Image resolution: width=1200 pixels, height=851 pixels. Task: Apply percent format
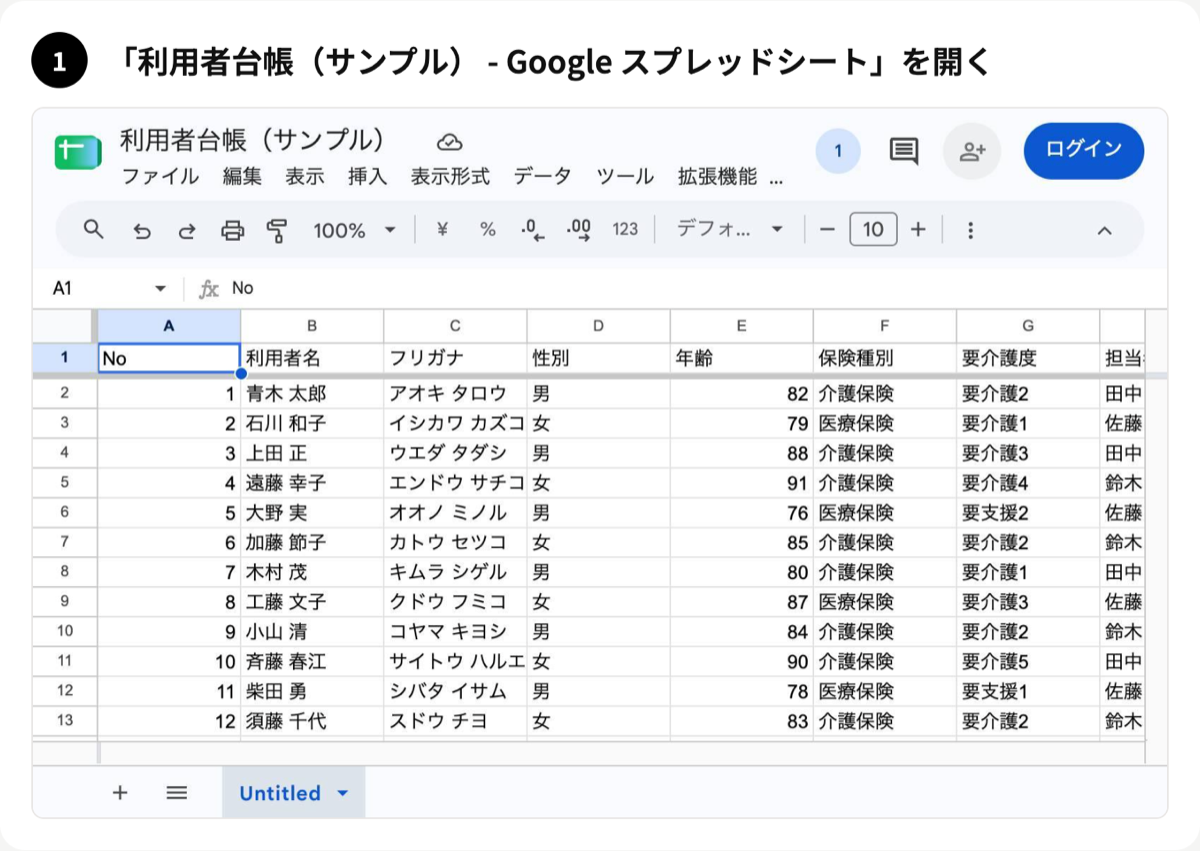pyautogui.click(x=487, y=230)
